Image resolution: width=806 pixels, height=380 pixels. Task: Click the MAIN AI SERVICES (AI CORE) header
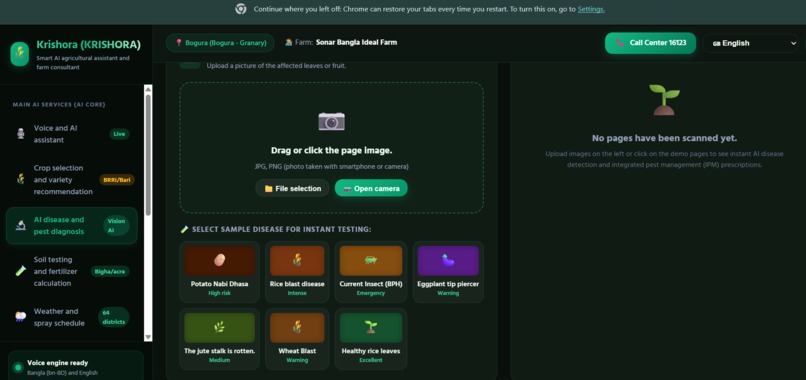59,104
